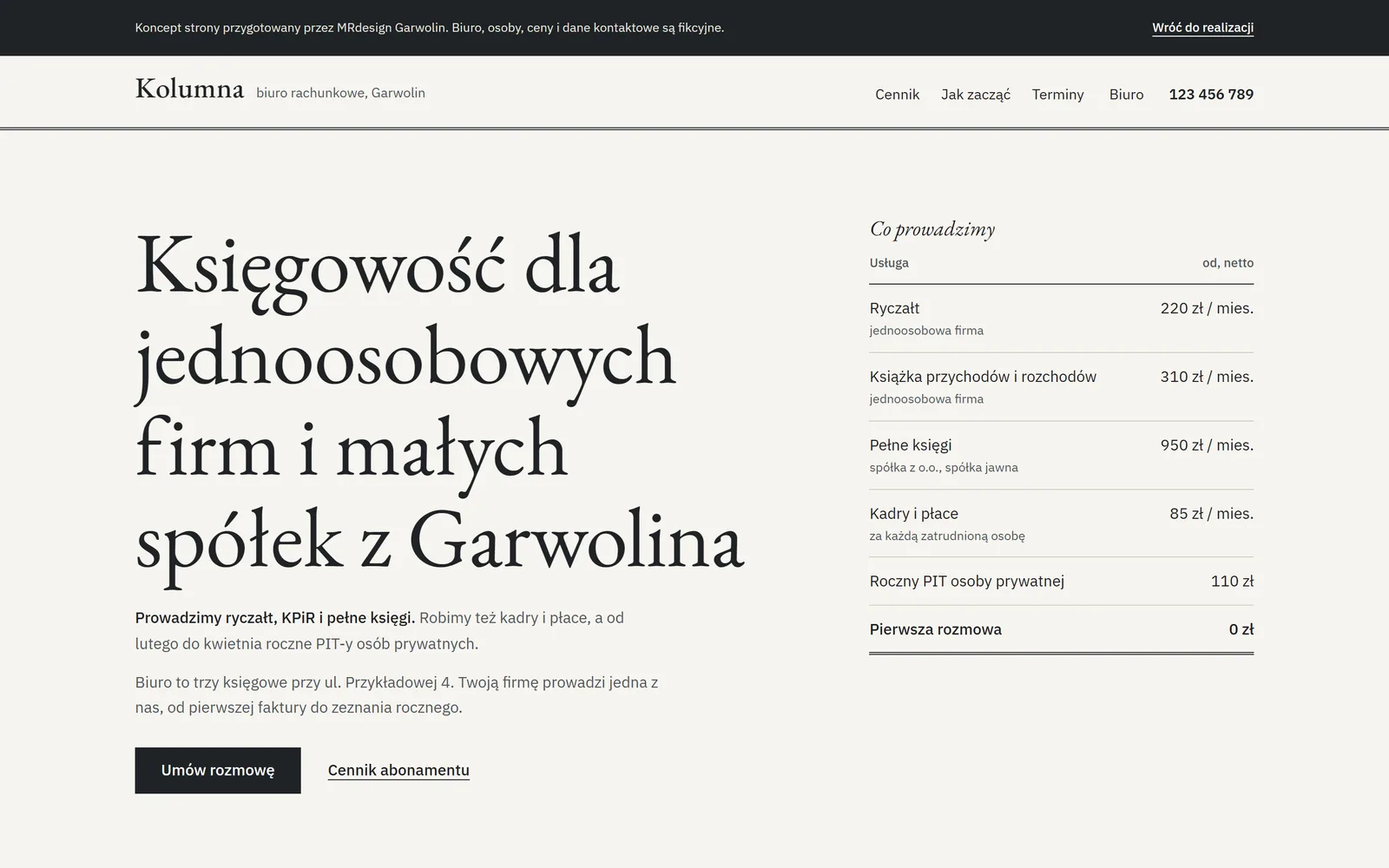
Task: Open the Biuro navigation link
Action: pyautogui.click(x=1126, y=95)
